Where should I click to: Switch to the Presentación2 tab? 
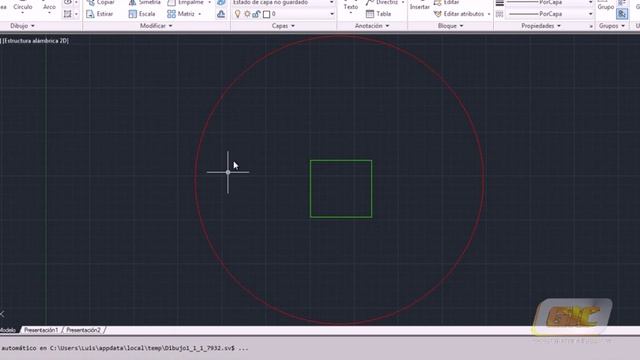coord(83,330)
